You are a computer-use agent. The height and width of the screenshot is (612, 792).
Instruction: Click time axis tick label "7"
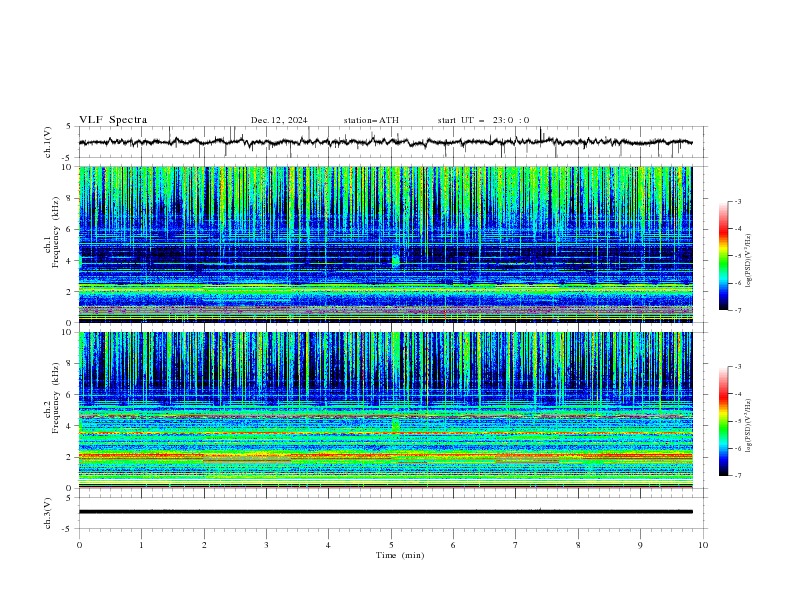pyautogui.click(x=516, y=545)
